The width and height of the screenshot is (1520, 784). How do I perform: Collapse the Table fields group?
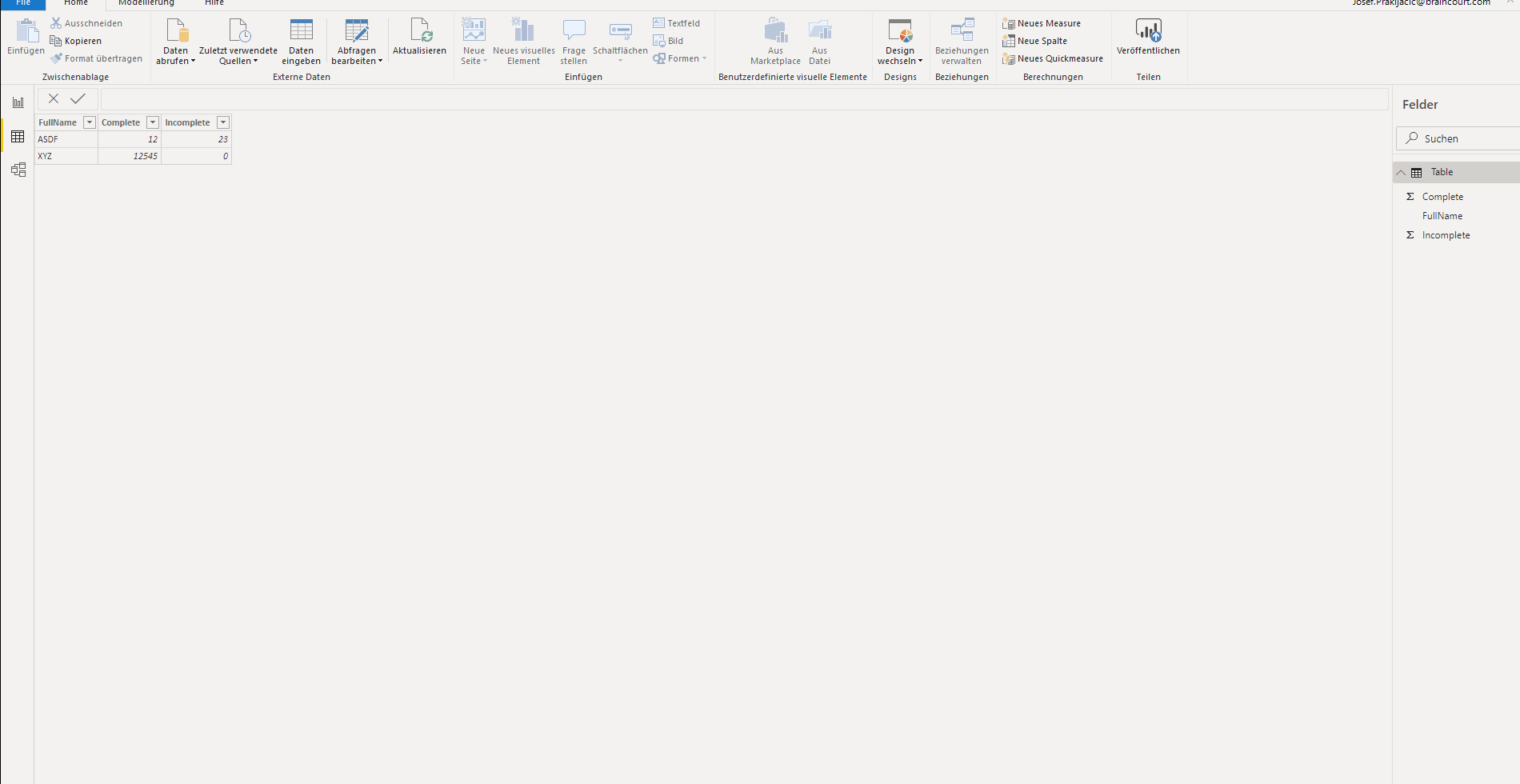[1401, 172]
